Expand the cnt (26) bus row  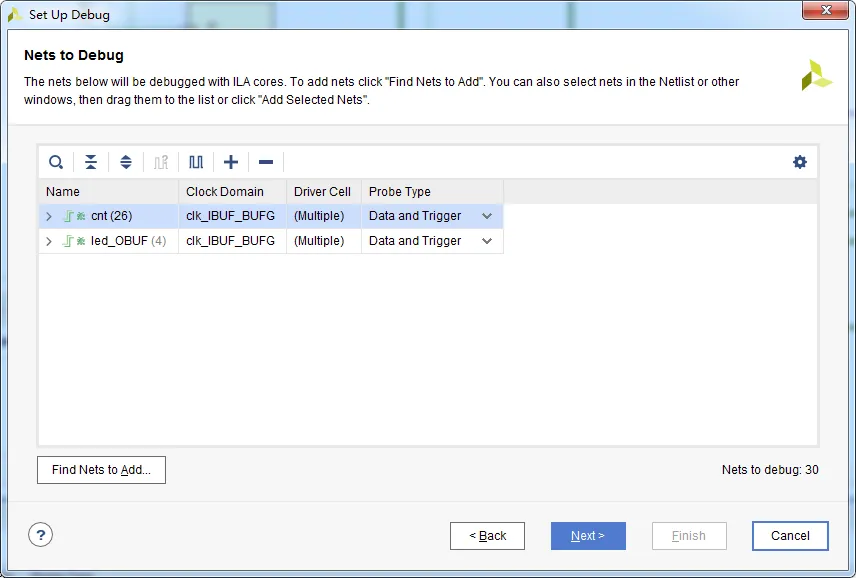(x=49, y=217)
